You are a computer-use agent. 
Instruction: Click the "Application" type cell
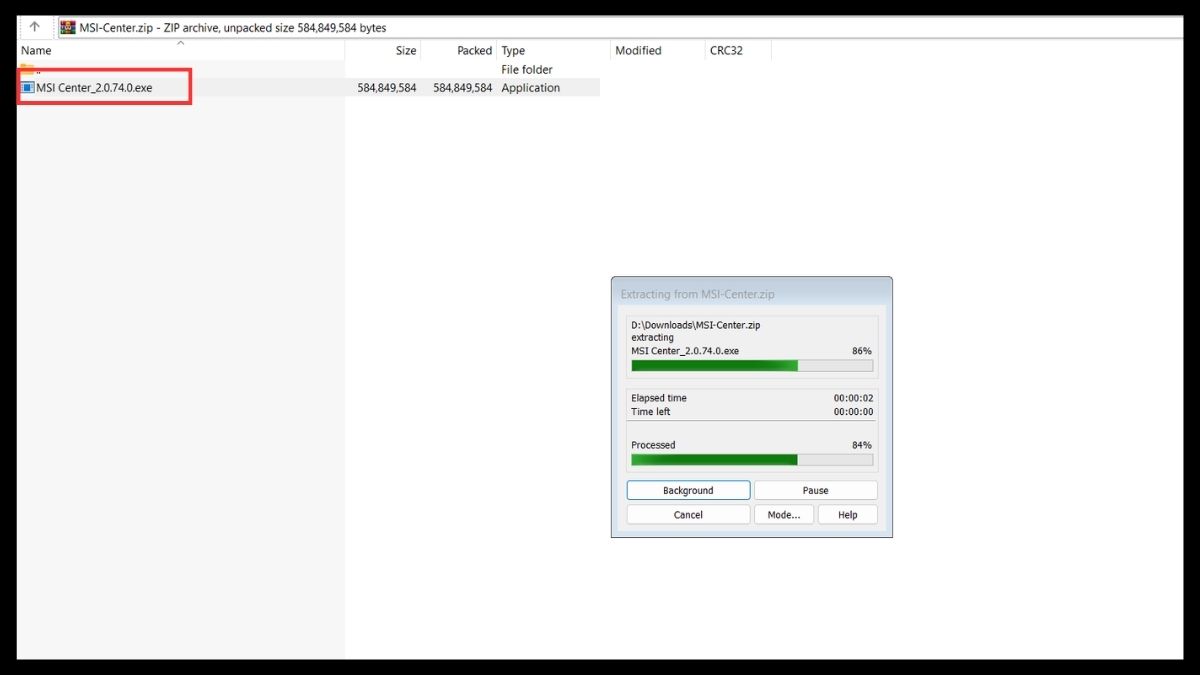coord(531,88)
